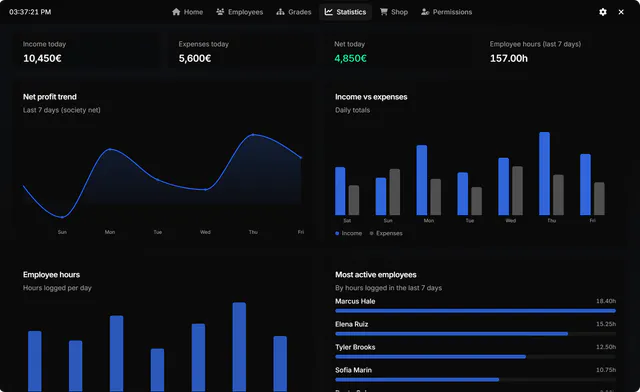Toggle the Expenses legend entry
The image size is (640, 392).
coord(386,233)
